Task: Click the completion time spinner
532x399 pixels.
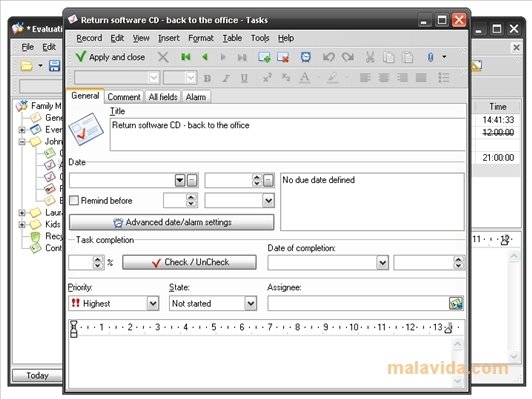Action: [x=459, y=263]
